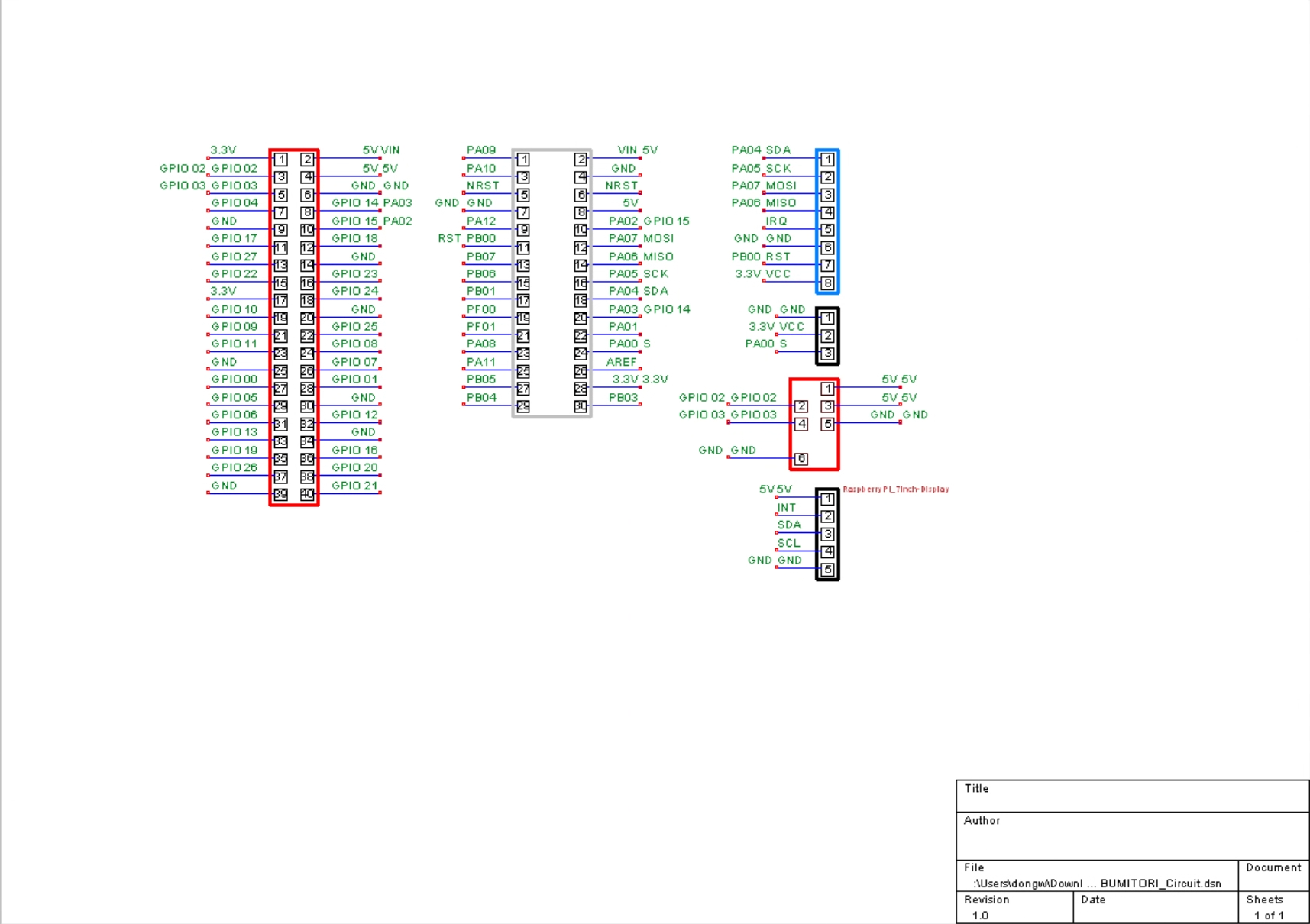Click pin 39 of the red header
Image resolution: width=1310 pixels, height=924 pixels.
pyautogui.click(x=281, y=494)
